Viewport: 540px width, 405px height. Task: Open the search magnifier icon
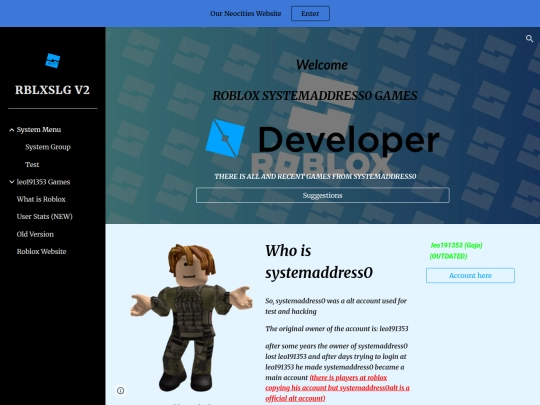point(529,39)
